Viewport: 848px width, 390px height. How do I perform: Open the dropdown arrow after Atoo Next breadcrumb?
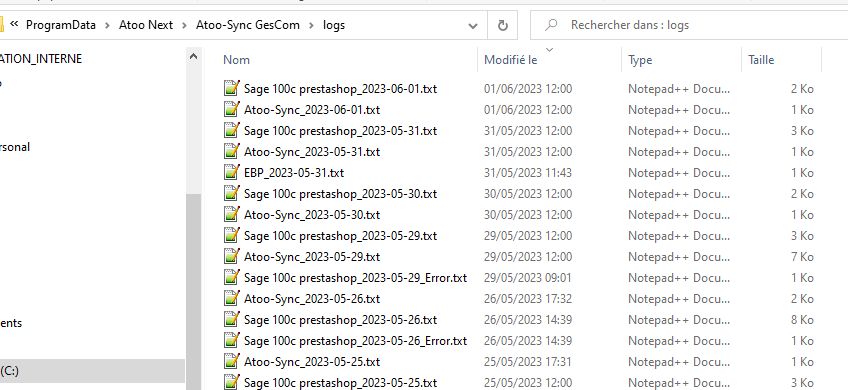click(x=184, y=25)
